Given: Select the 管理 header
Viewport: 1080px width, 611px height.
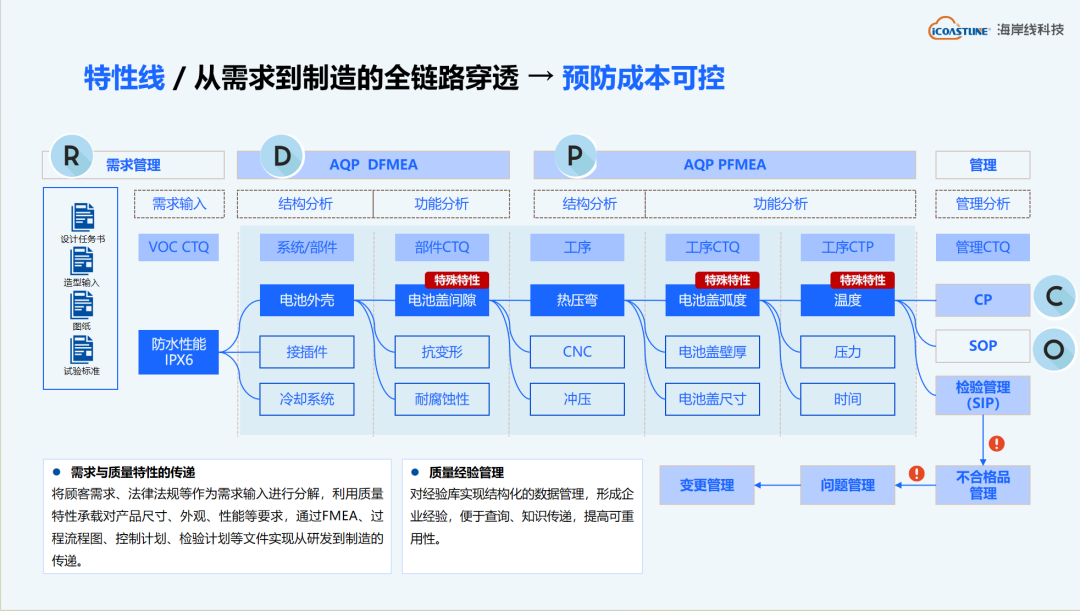Looking at the screenshot, I should point(983,165).
